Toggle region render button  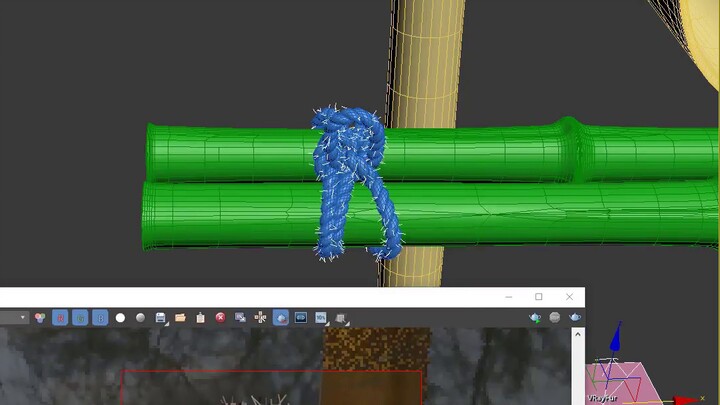tap(280, 318)
